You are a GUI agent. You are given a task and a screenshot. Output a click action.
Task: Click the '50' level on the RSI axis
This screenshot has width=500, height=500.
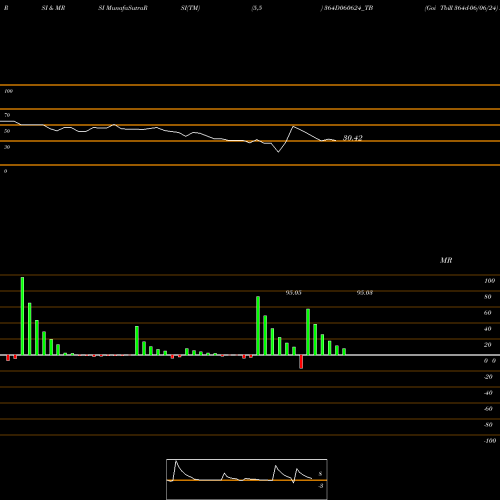click(7, 131)
